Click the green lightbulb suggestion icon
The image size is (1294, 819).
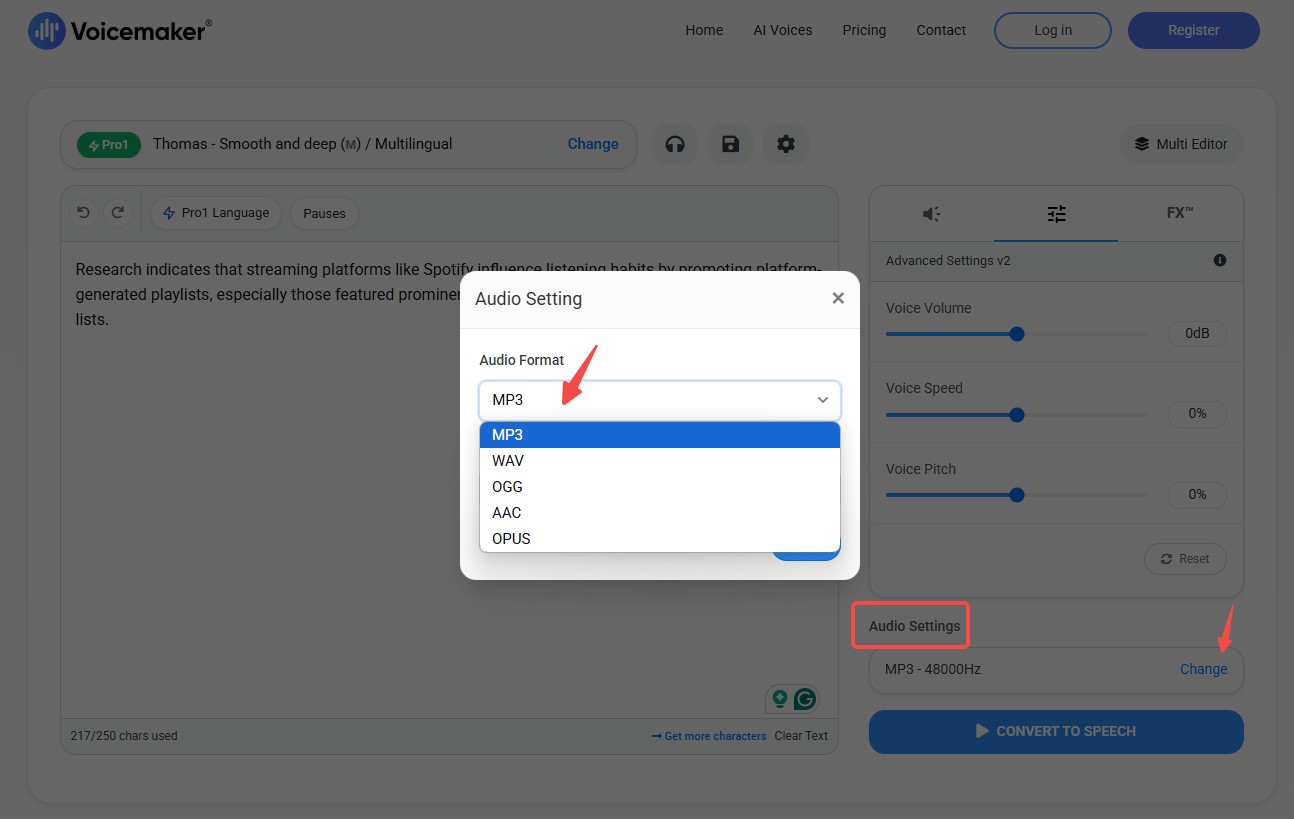click(x=779, y=699)
